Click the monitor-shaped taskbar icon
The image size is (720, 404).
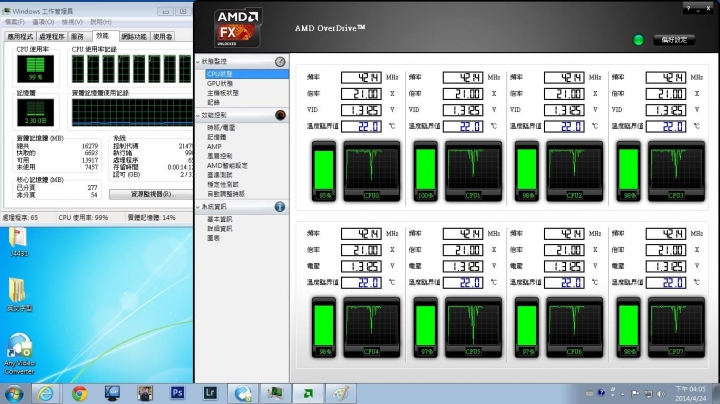point(112,393)
